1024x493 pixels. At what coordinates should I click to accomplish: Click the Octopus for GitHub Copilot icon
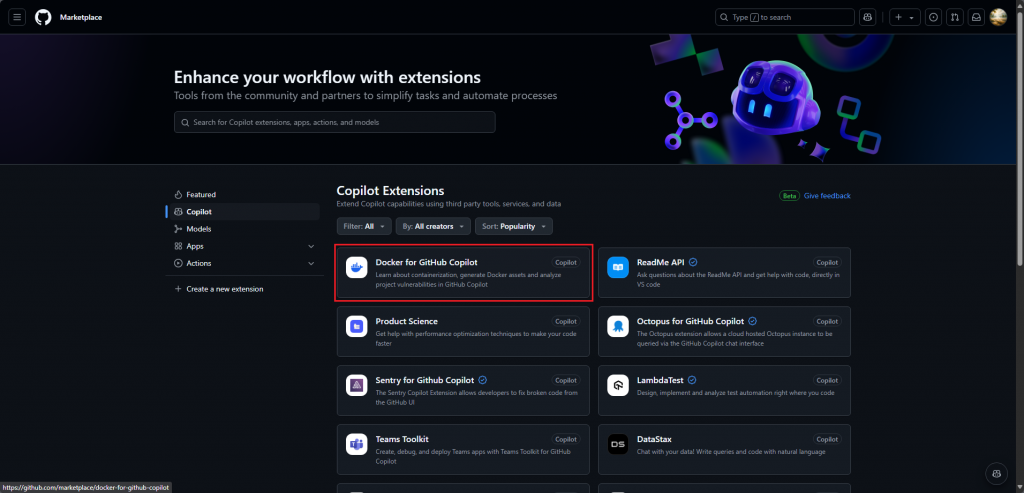coord(618,326)
